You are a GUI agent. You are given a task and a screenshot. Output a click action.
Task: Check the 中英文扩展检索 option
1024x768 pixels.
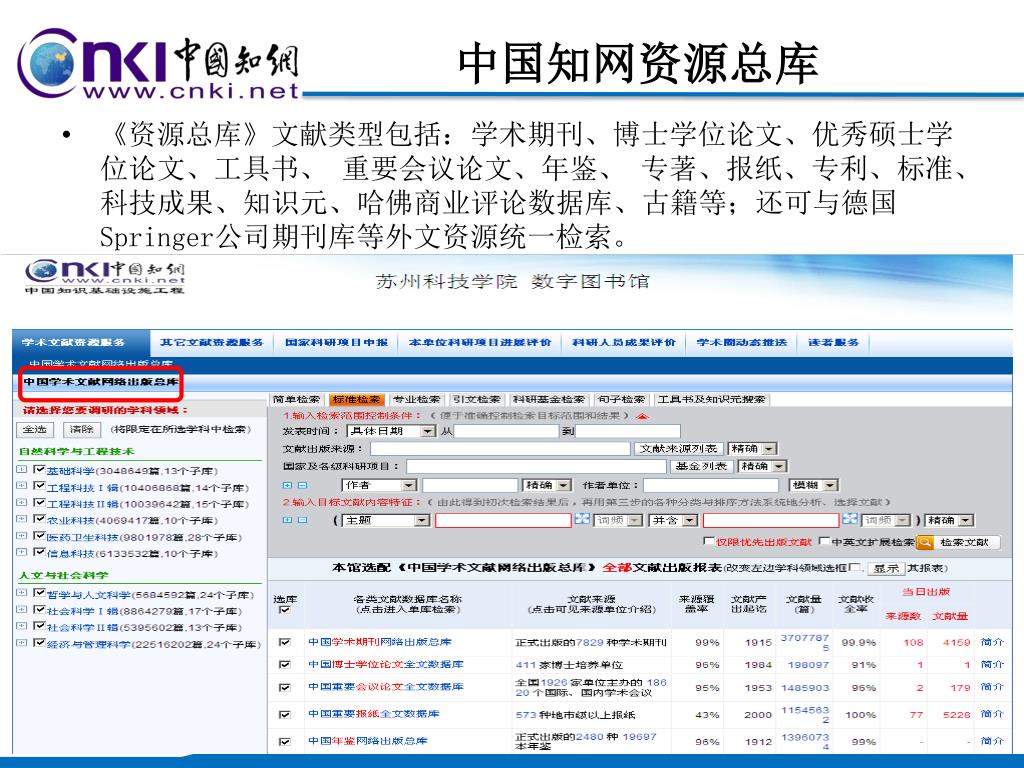point(824,541)
